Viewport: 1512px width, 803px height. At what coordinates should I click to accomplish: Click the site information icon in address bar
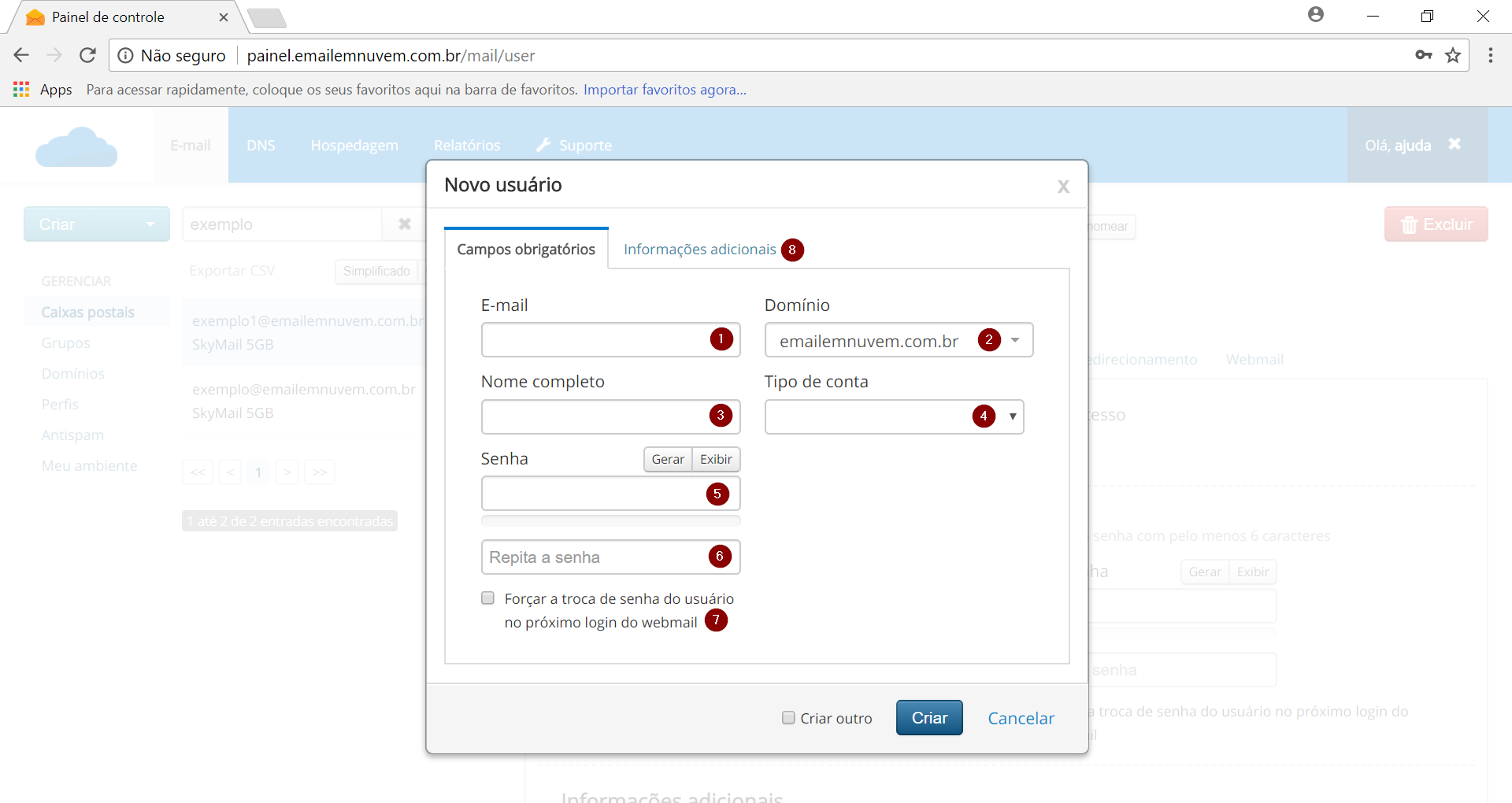click(x=125, y=56)
